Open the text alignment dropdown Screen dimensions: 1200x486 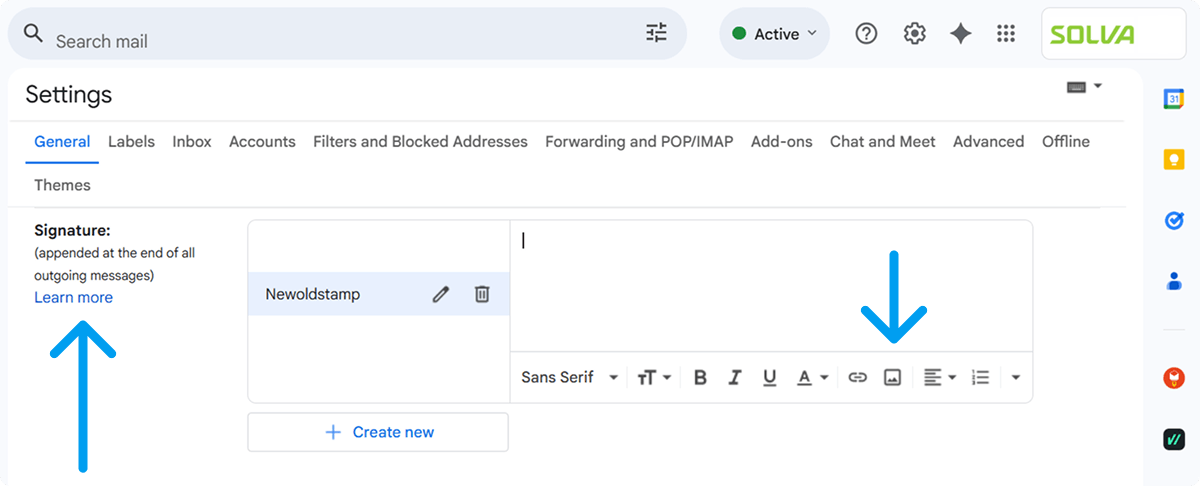point(940,377)
